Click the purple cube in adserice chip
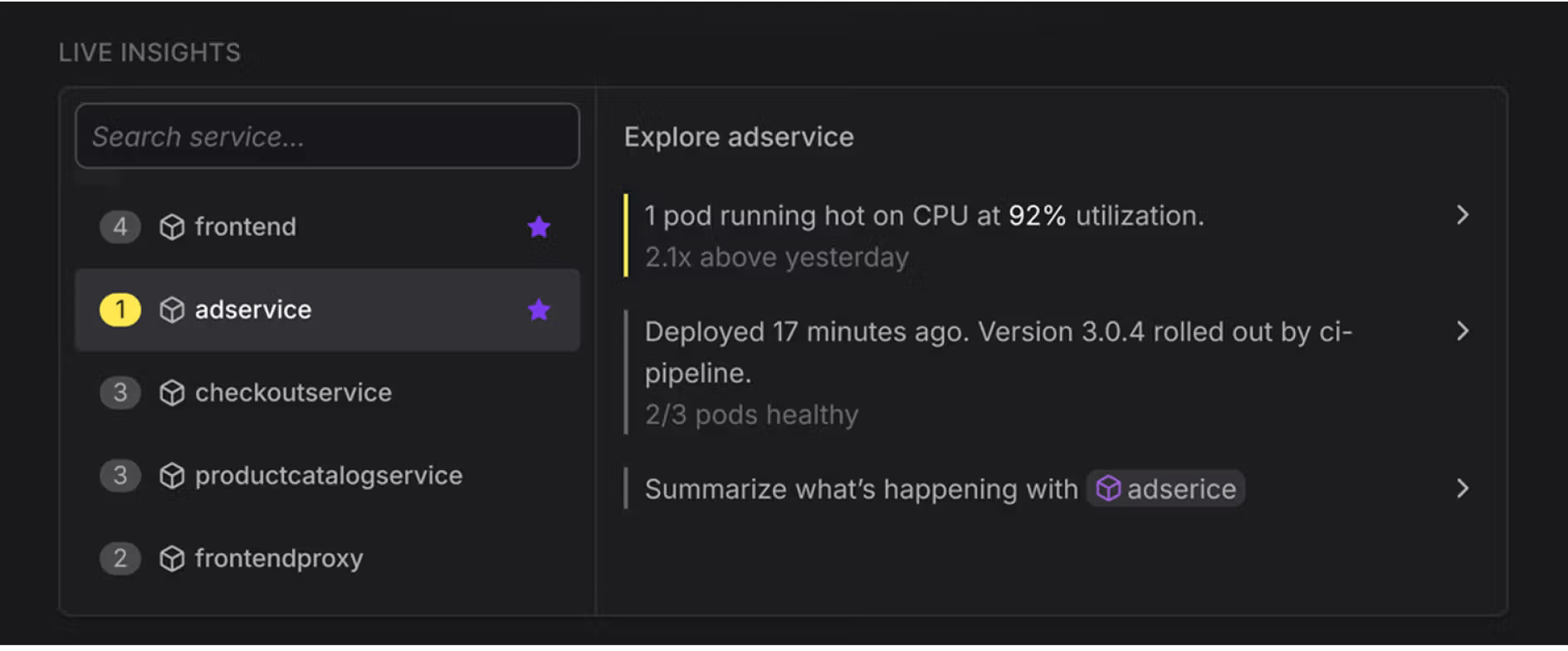This screenshot has width=1568, height=651. pos(1108,488)
